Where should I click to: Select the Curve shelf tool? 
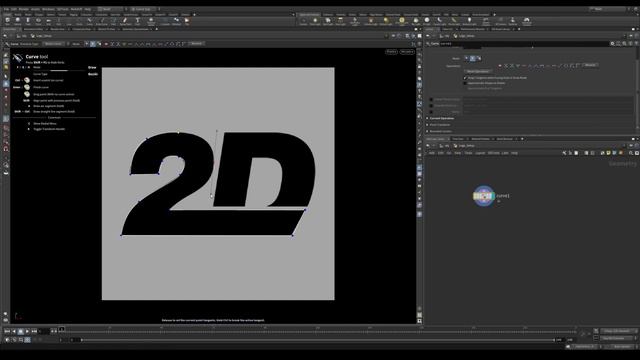pos(89,21)
